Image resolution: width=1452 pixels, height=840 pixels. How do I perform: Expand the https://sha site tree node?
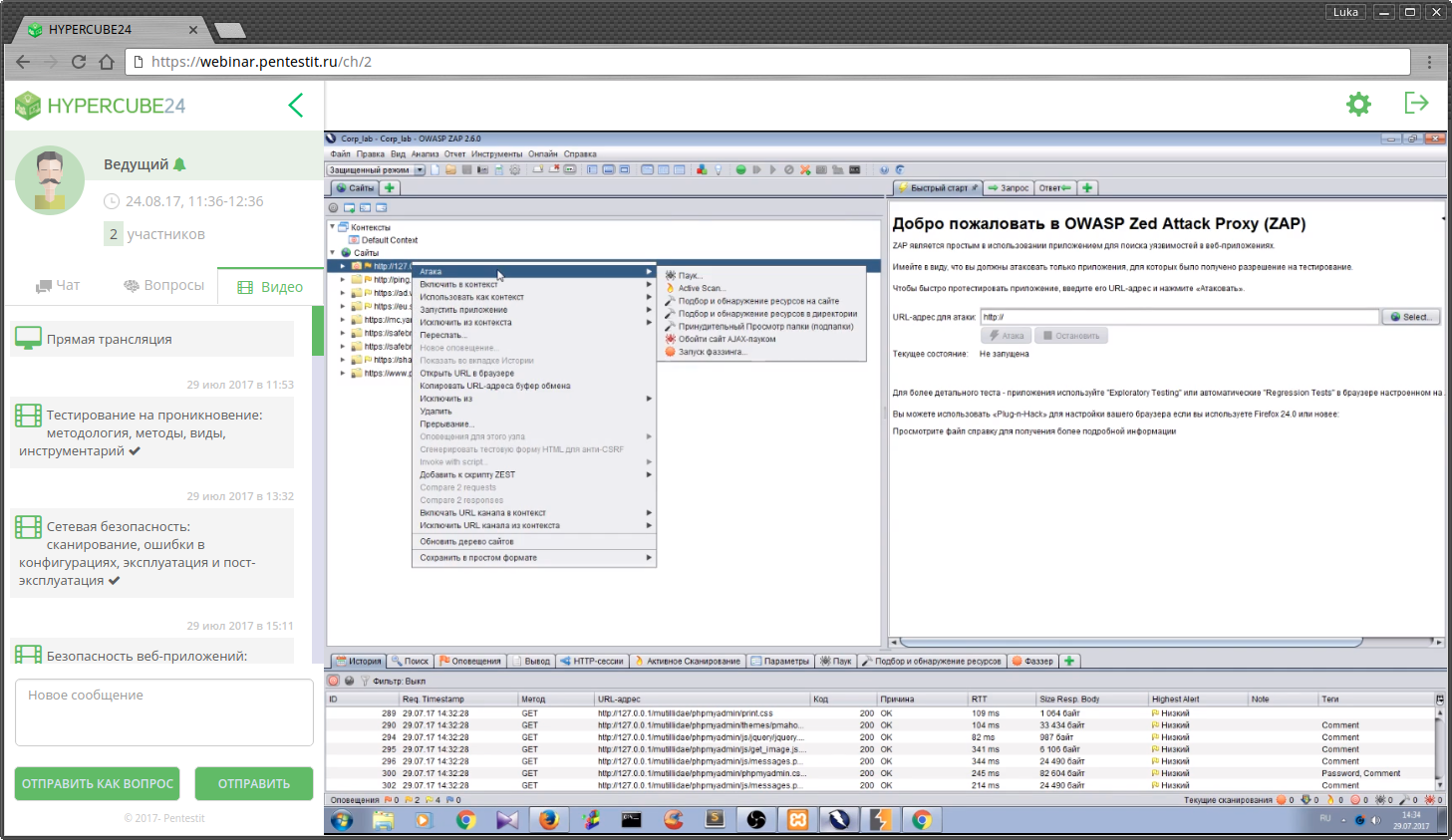coord(343,360)
